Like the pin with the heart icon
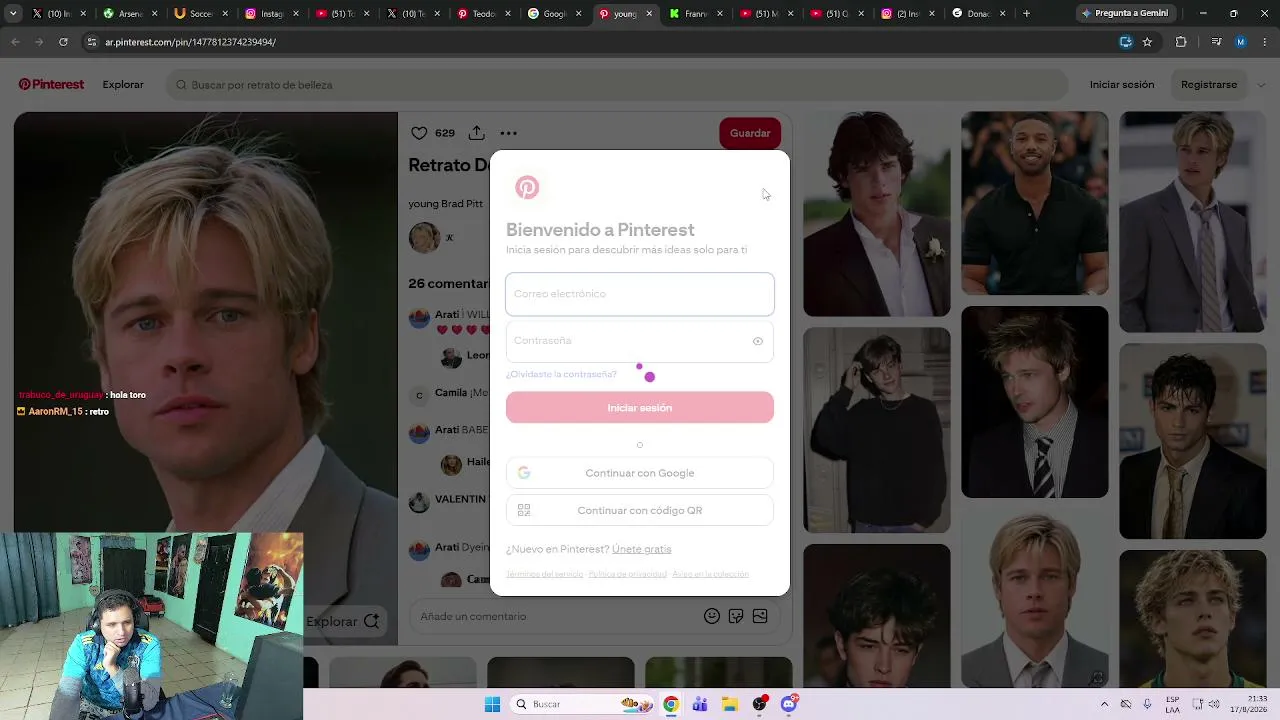This screenshot has width=1280, height=720. 419,133
